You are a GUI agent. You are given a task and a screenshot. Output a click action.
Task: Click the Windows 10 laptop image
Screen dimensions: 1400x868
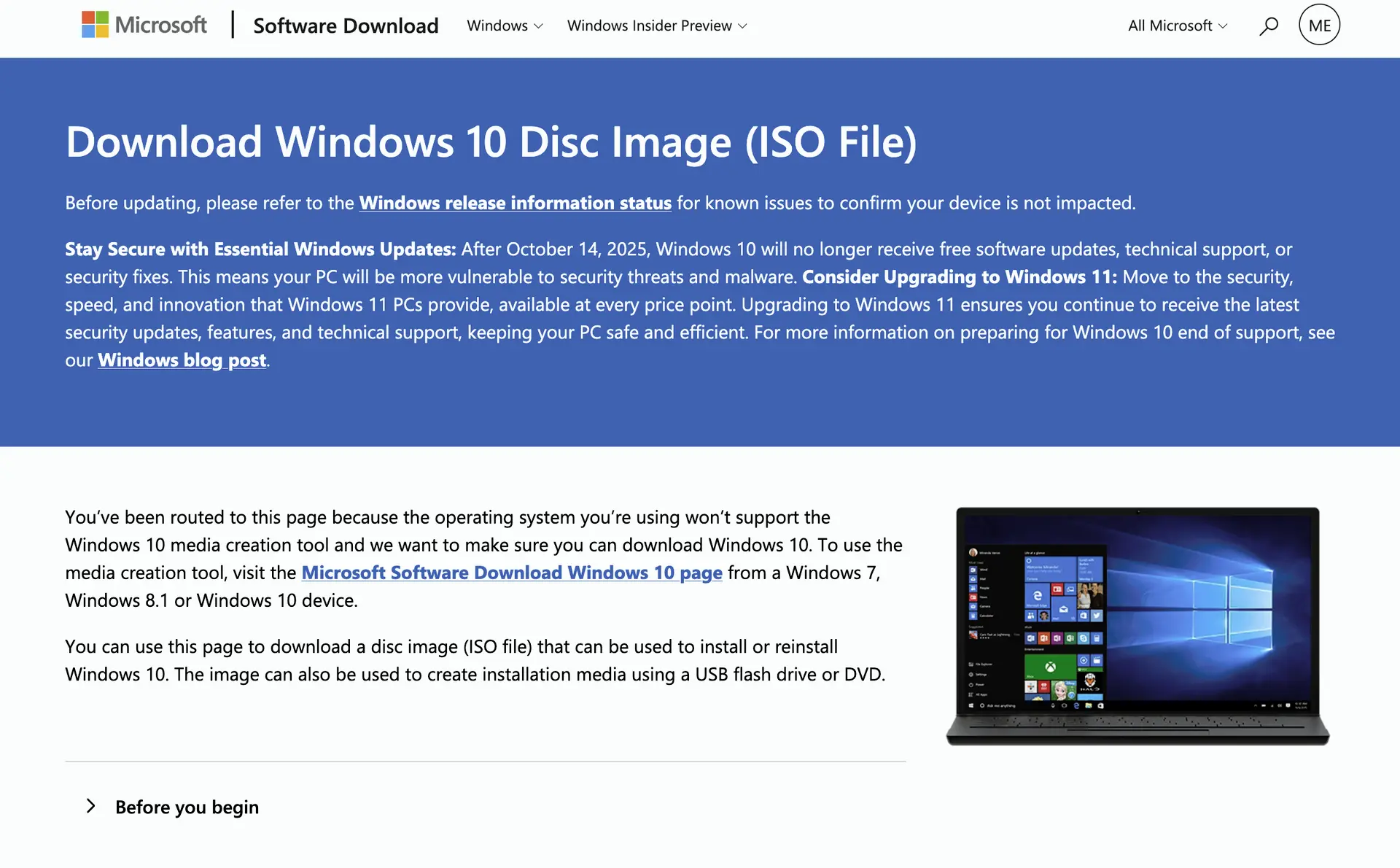(1137, 626)
